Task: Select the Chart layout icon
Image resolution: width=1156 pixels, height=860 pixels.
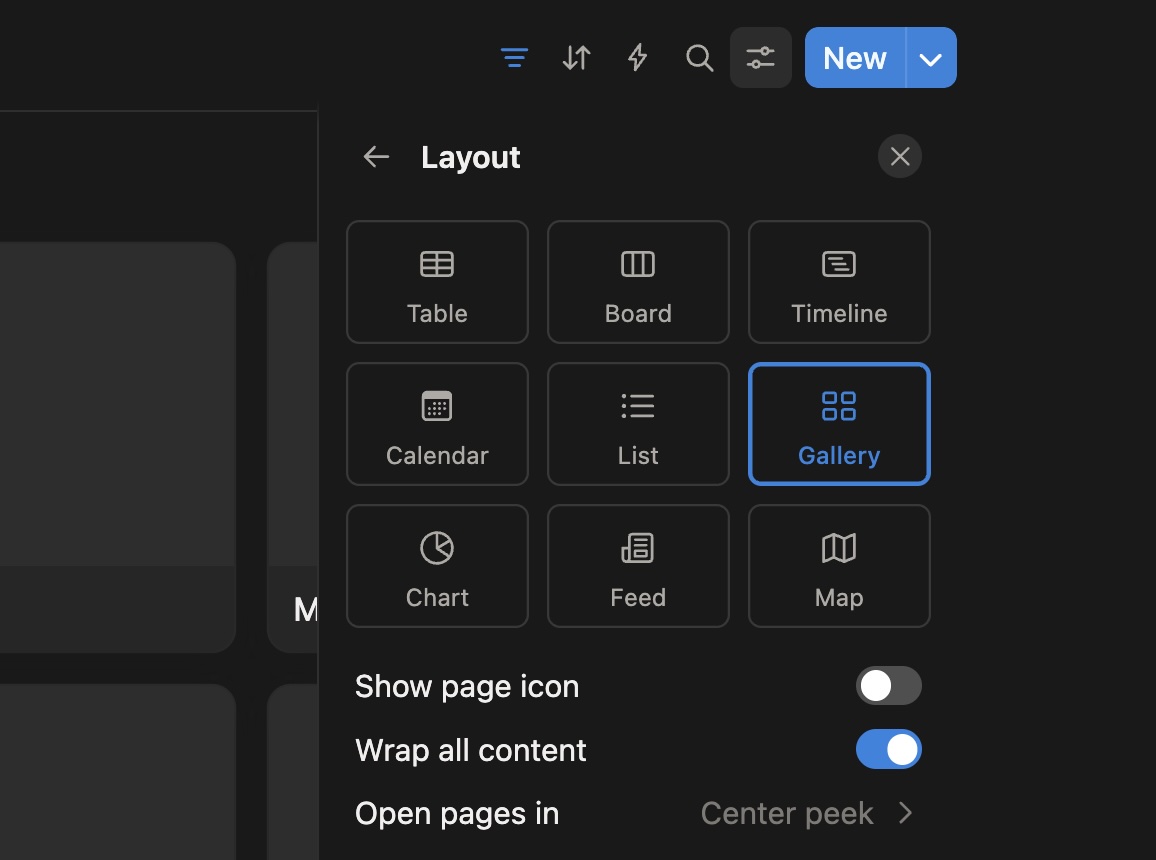Action: tap(437, 566)
